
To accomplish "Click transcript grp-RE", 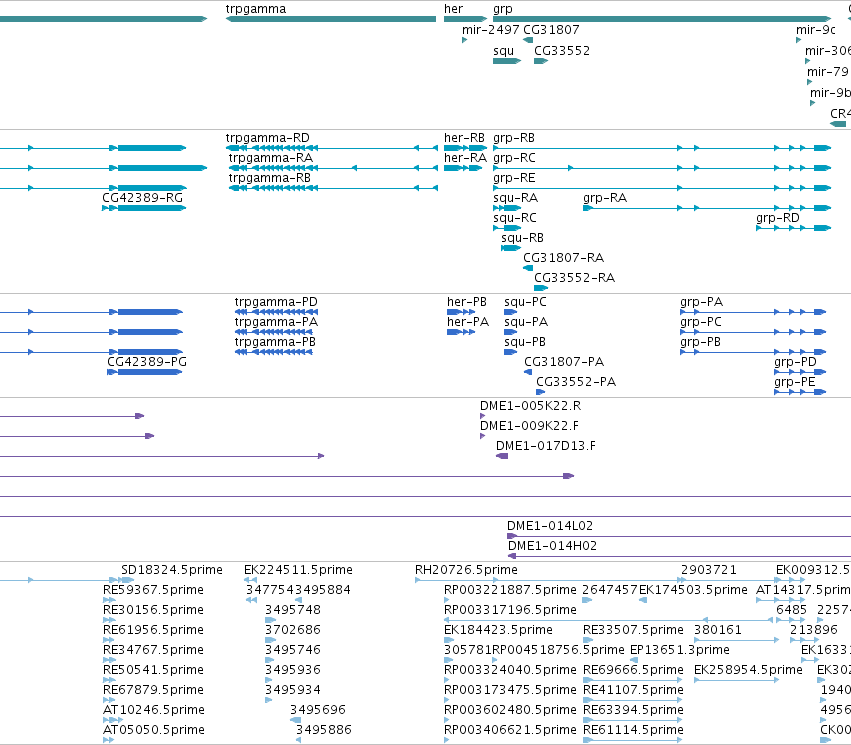I will pos(662,188).
